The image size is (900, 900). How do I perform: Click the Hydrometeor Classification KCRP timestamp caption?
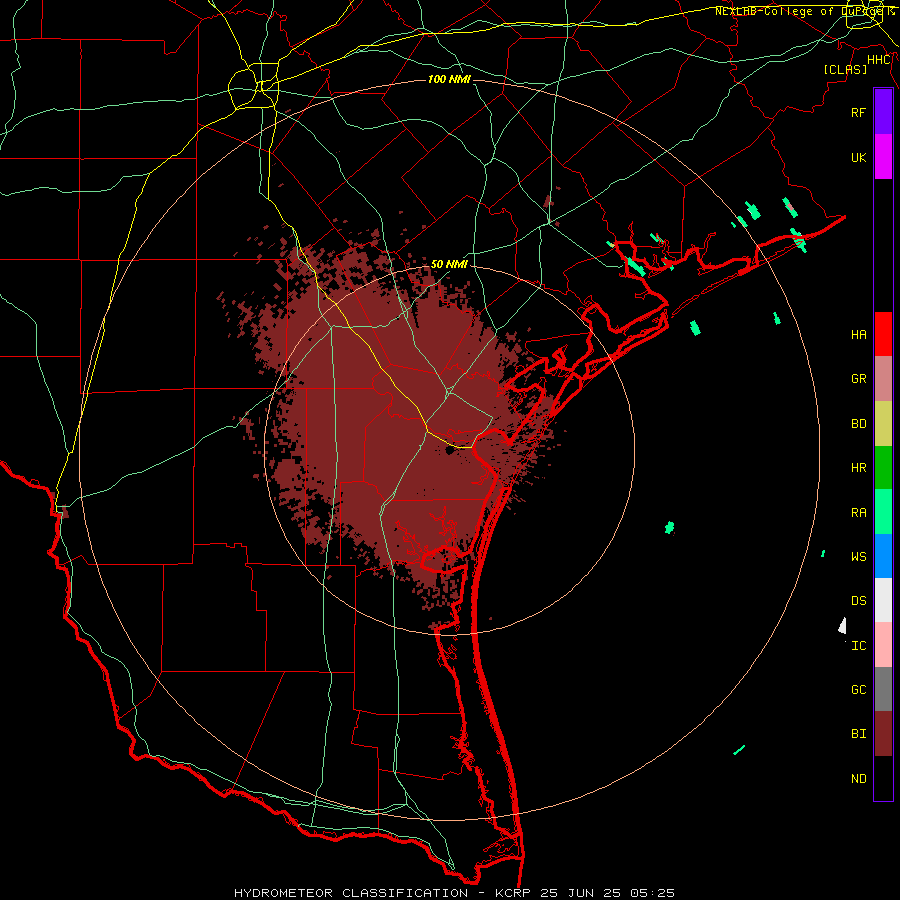(x=454, y=893)
